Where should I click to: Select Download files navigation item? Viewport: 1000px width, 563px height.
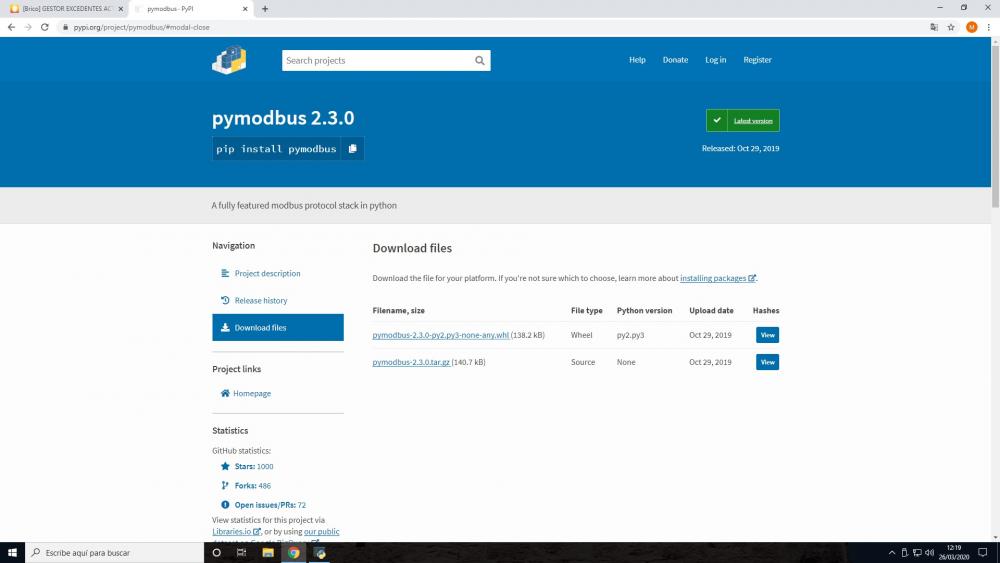pyautogui.click(x=278, y=328)
